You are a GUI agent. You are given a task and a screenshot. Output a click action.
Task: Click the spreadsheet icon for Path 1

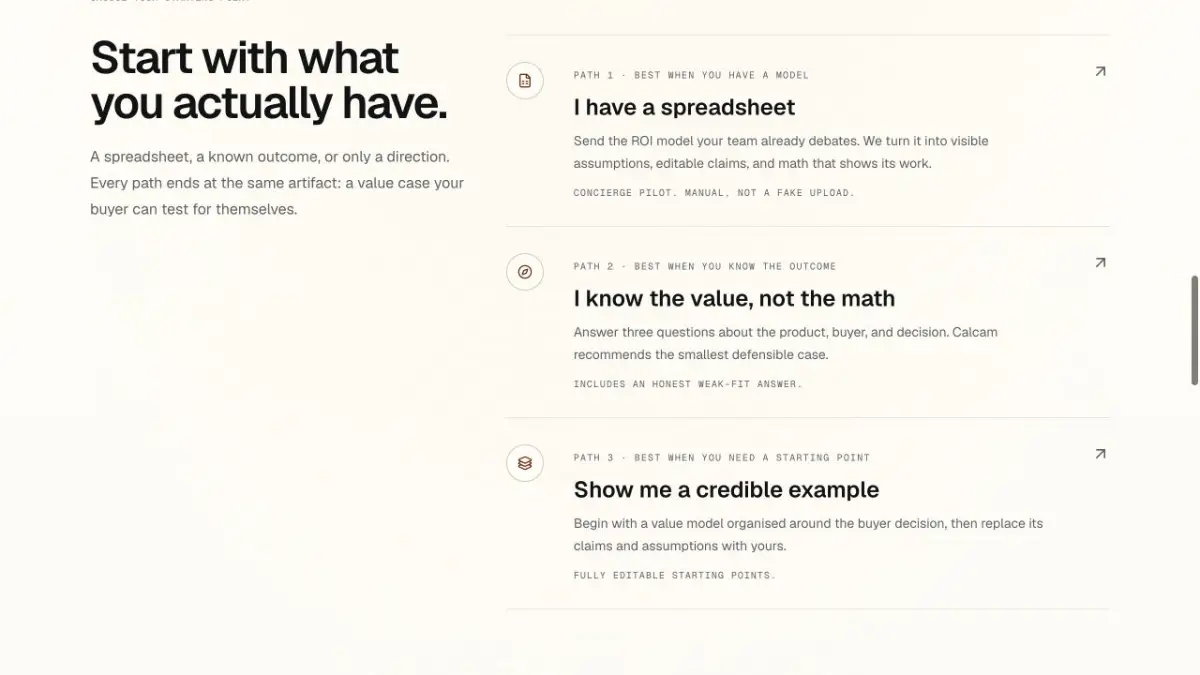click(525, 80)
